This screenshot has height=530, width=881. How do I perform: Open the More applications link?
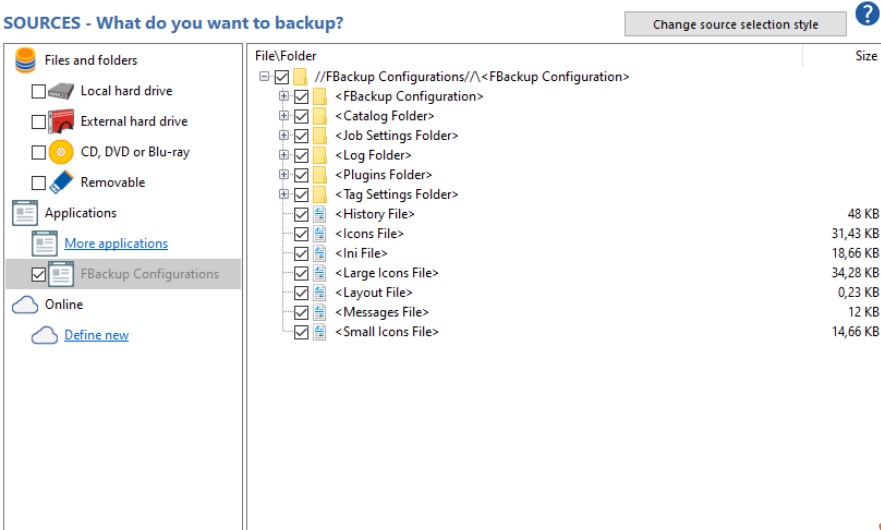click(x=116, y=244)
